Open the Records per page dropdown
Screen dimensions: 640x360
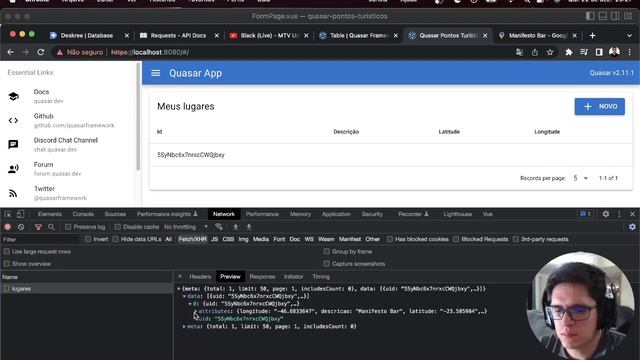(x=580, y=178)
